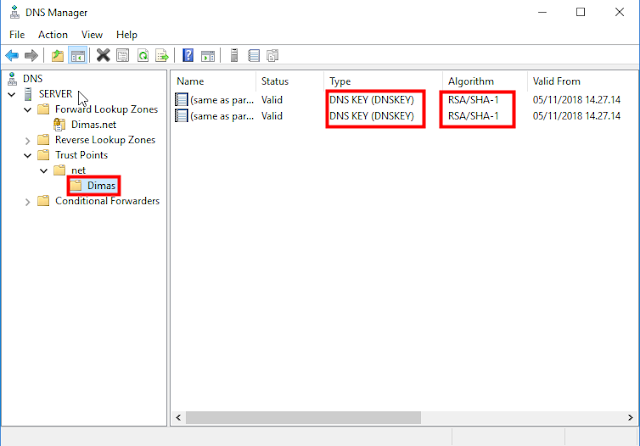The width and height of the screenshot is (640, 446).
Task: Click the Dimas.net zone icon
Action: 60,124
